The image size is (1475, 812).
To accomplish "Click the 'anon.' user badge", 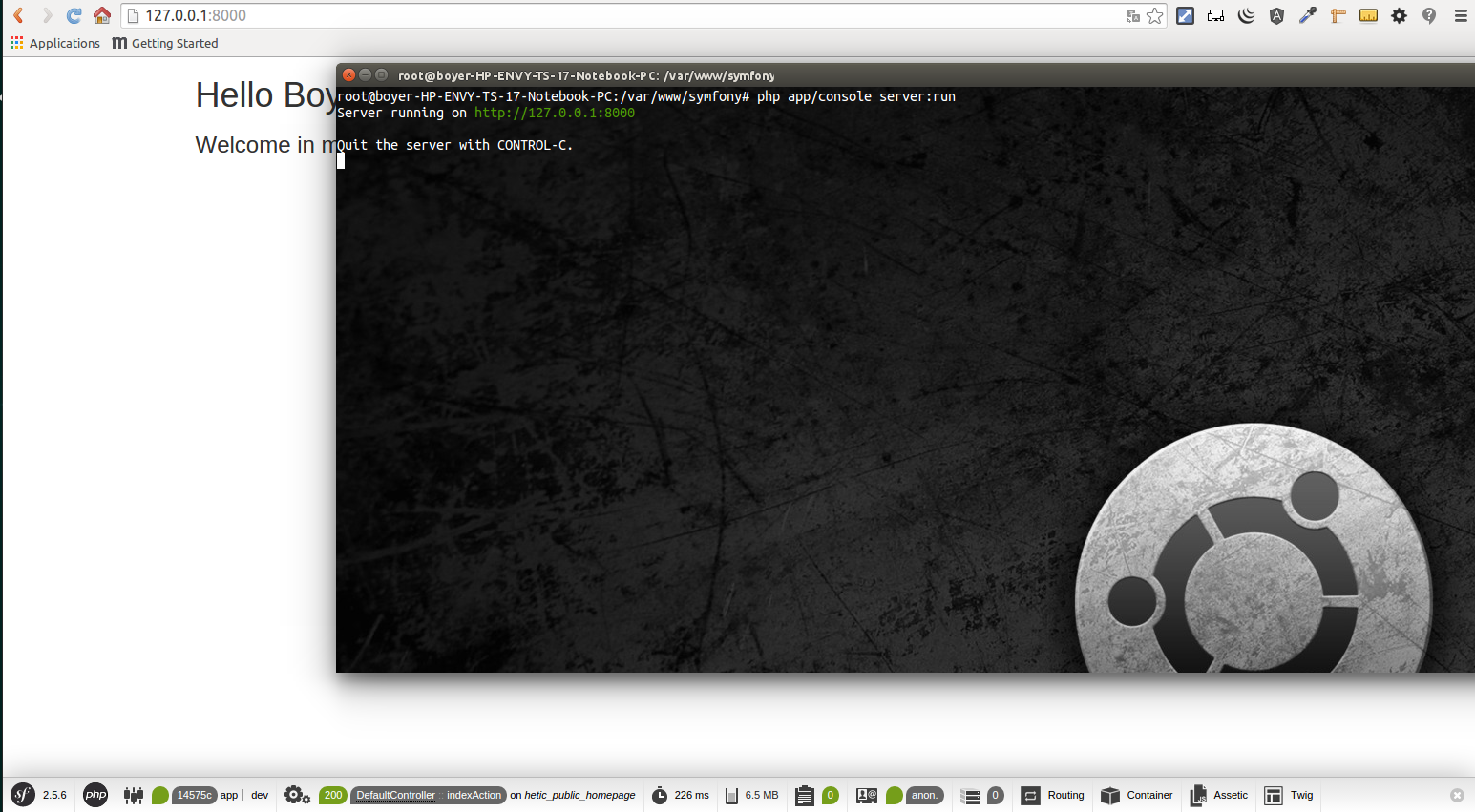I will tap(924, 795).
